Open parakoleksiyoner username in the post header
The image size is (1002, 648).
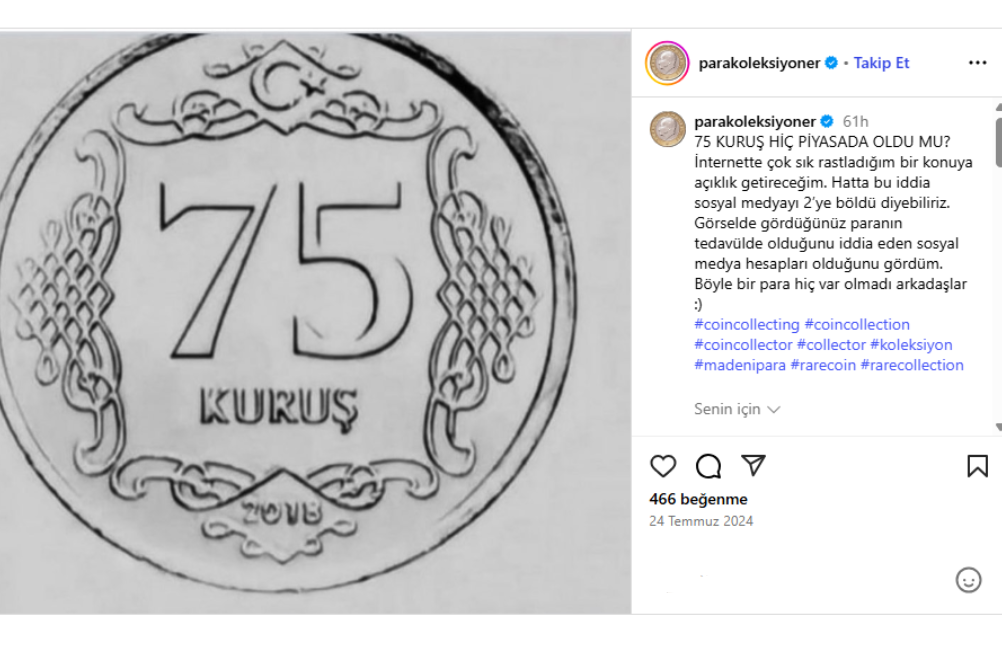[759, 63]
